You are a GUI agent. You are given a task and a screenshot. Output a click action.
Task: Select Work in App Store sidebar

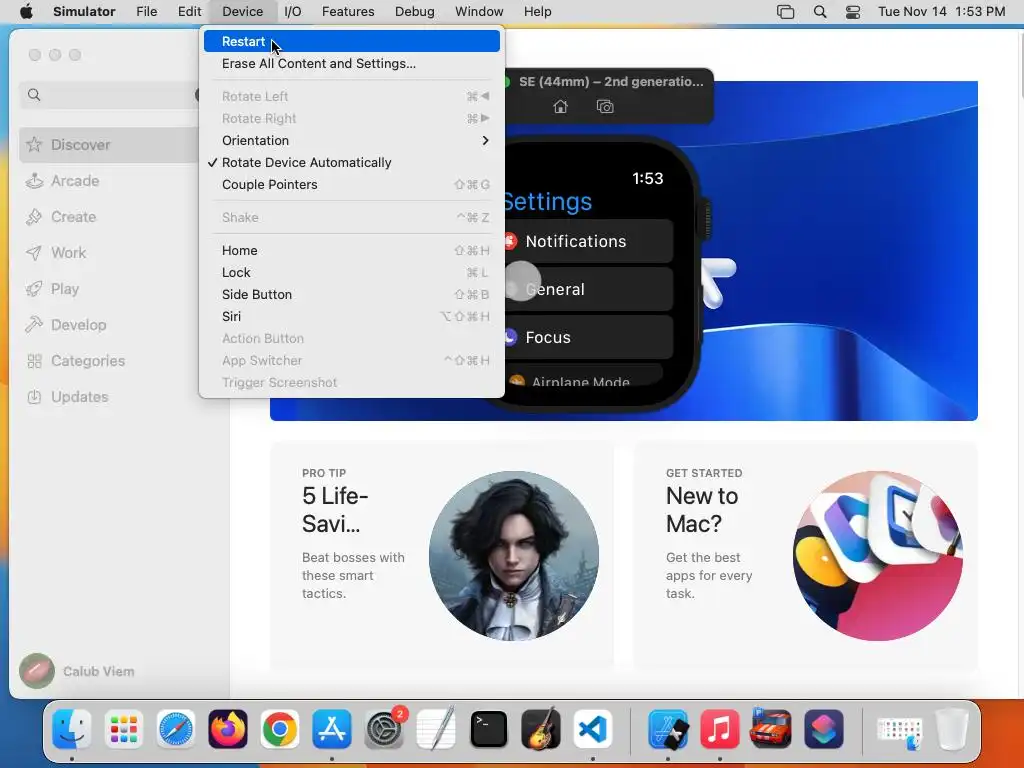(x=109, y=253)
